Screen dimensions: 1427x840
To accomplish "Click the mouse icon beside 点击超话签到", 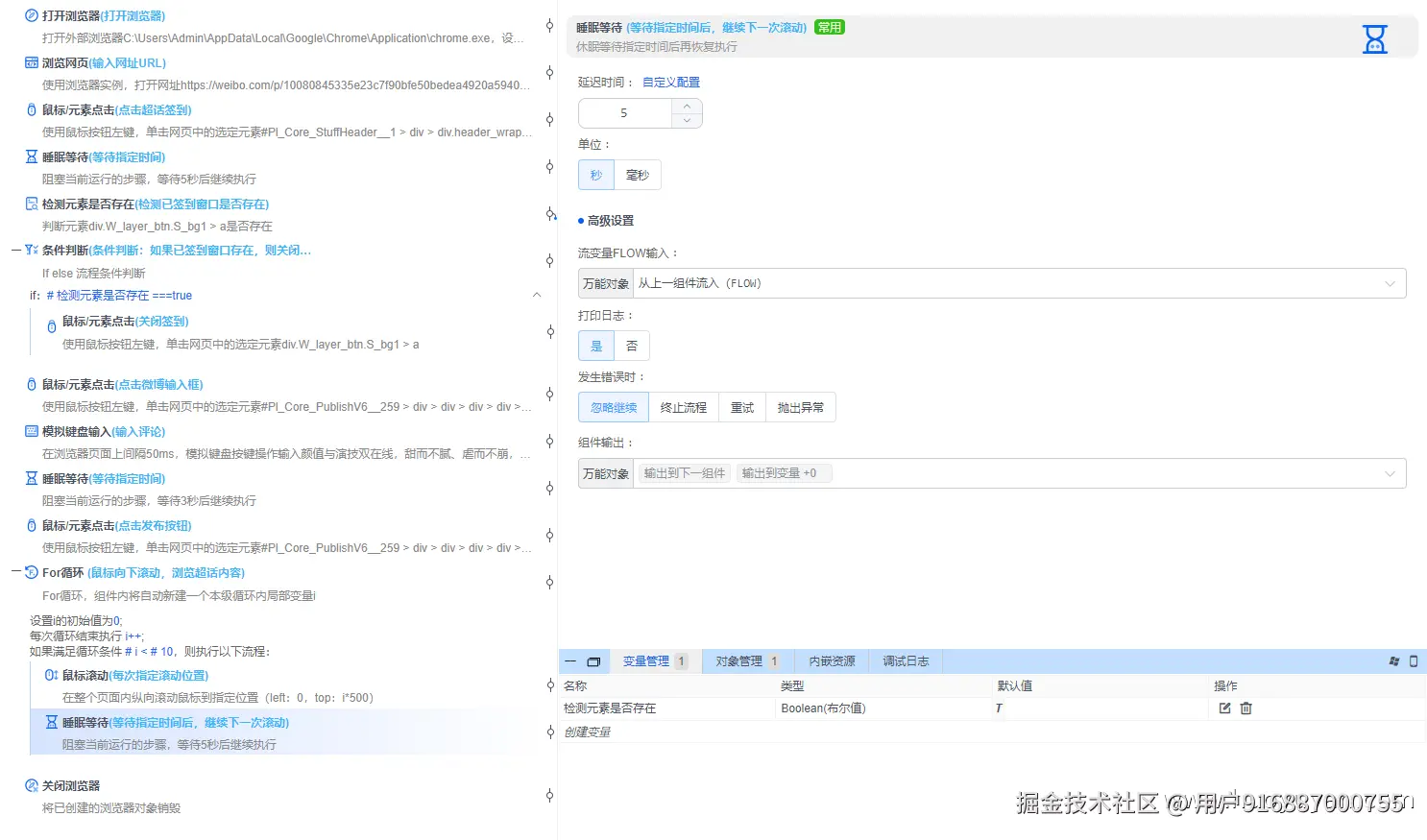I will tap(32, 110).
